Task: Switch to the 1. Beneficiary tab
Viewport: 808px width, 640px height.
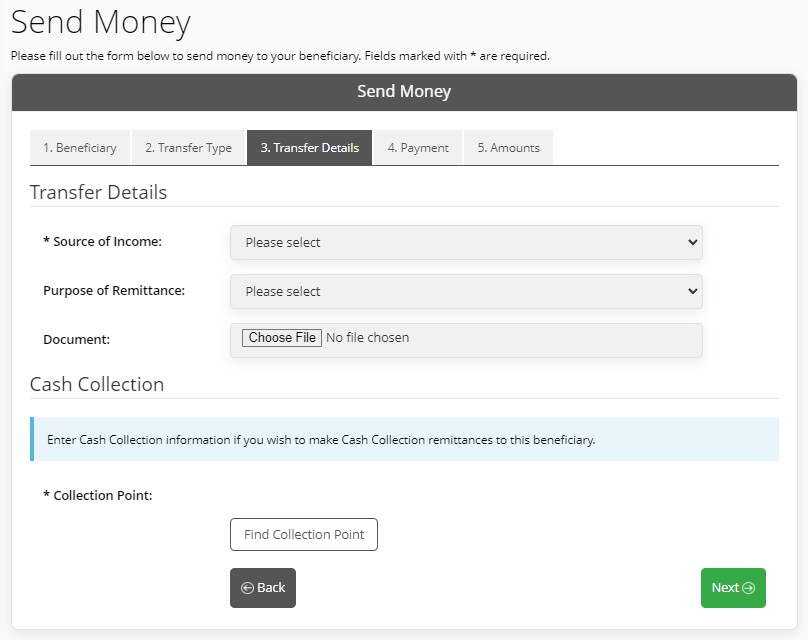Action: point(80,148)
